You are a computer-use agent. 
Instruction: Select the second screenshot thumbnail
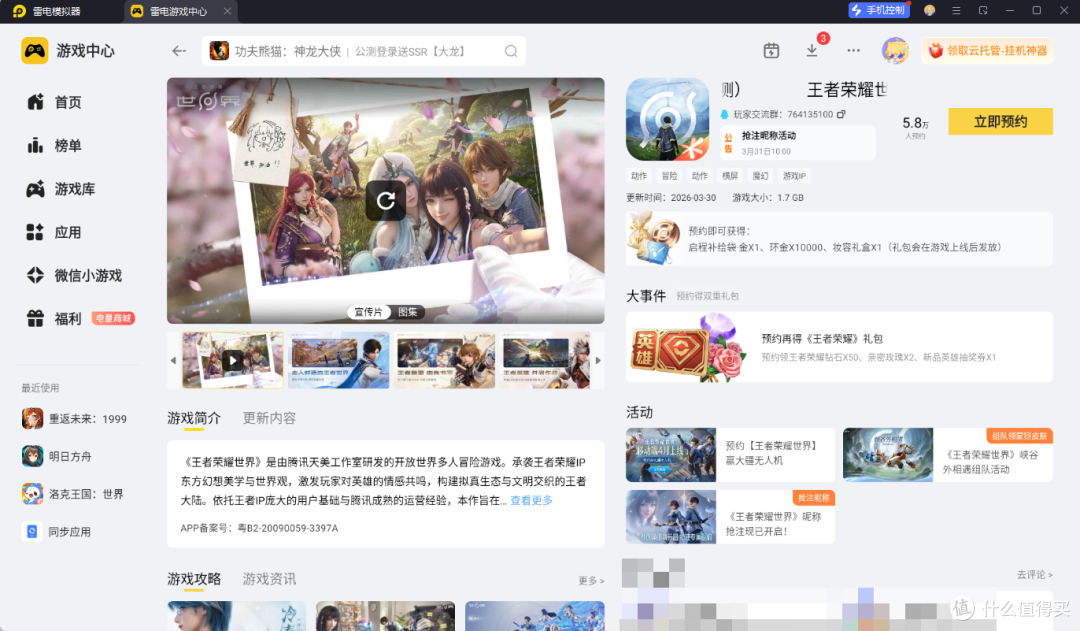338,360
